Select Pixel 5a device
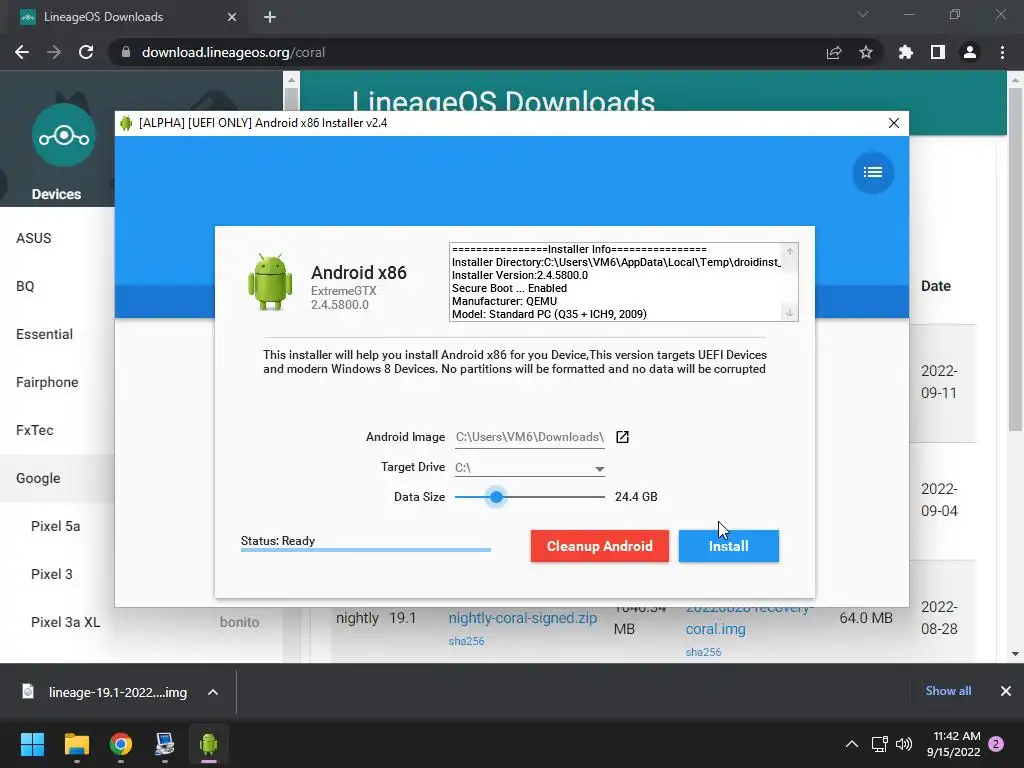This screenshot has width=1024, height=768. [x=57, y=526]
